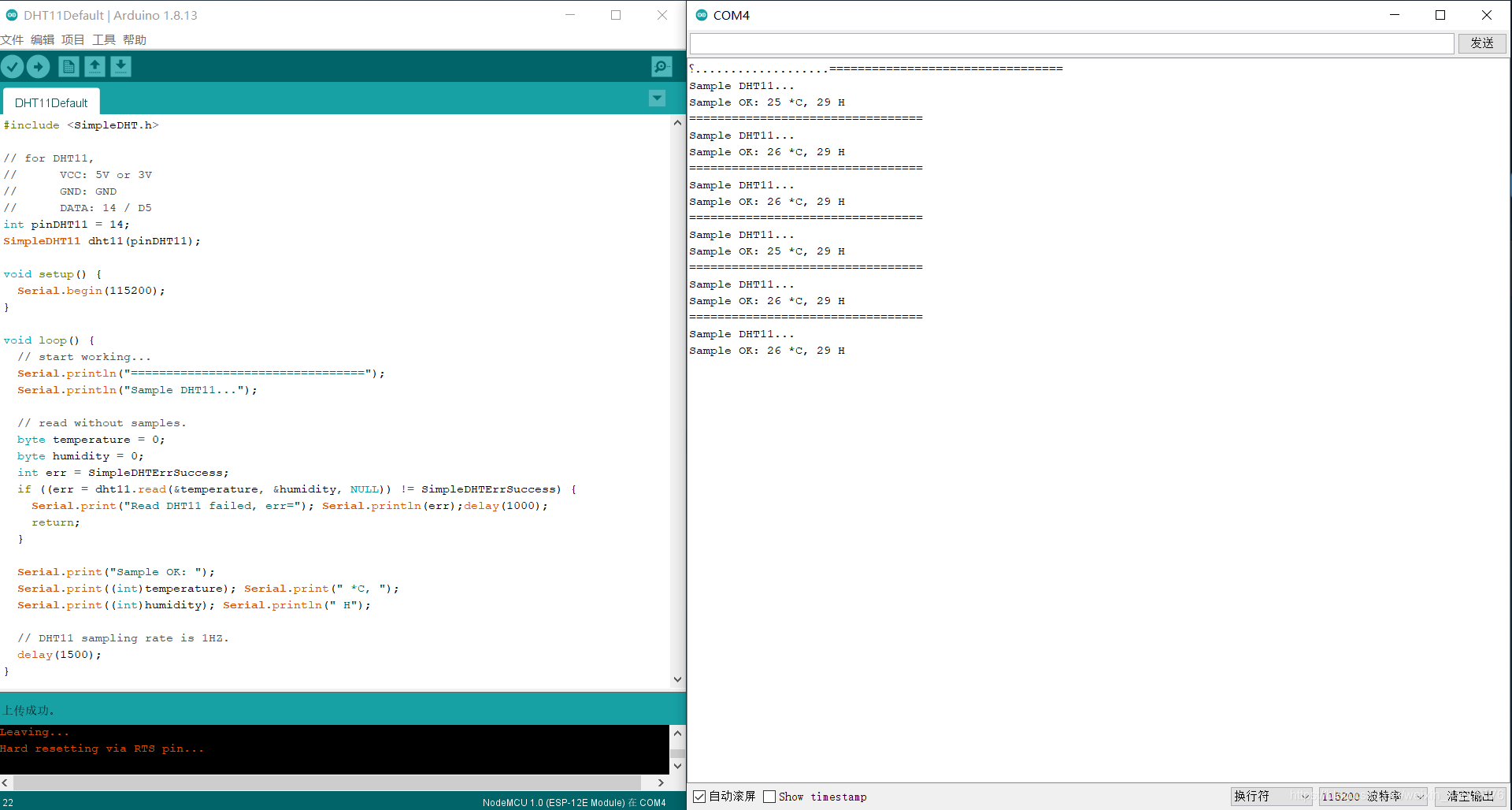Click the editor scrollbar down arrow

coord(677,679)
